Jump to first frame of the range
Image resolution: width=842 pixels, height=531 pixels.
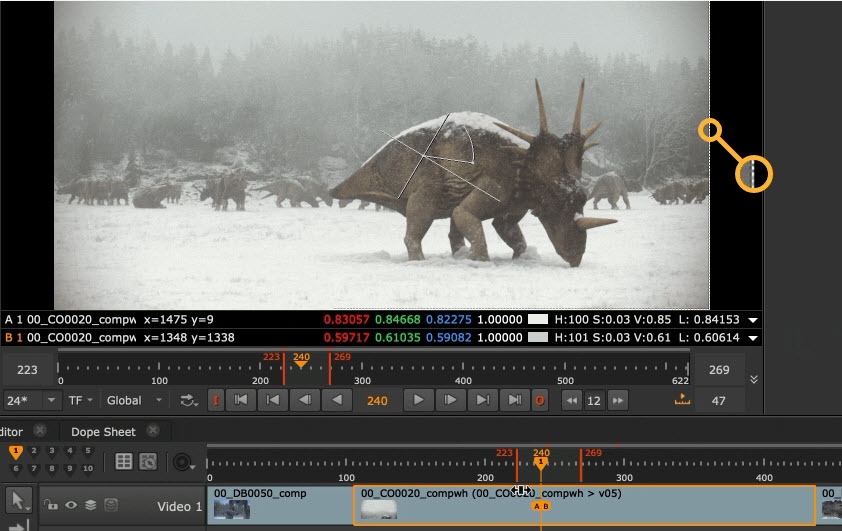pos(241,401)
